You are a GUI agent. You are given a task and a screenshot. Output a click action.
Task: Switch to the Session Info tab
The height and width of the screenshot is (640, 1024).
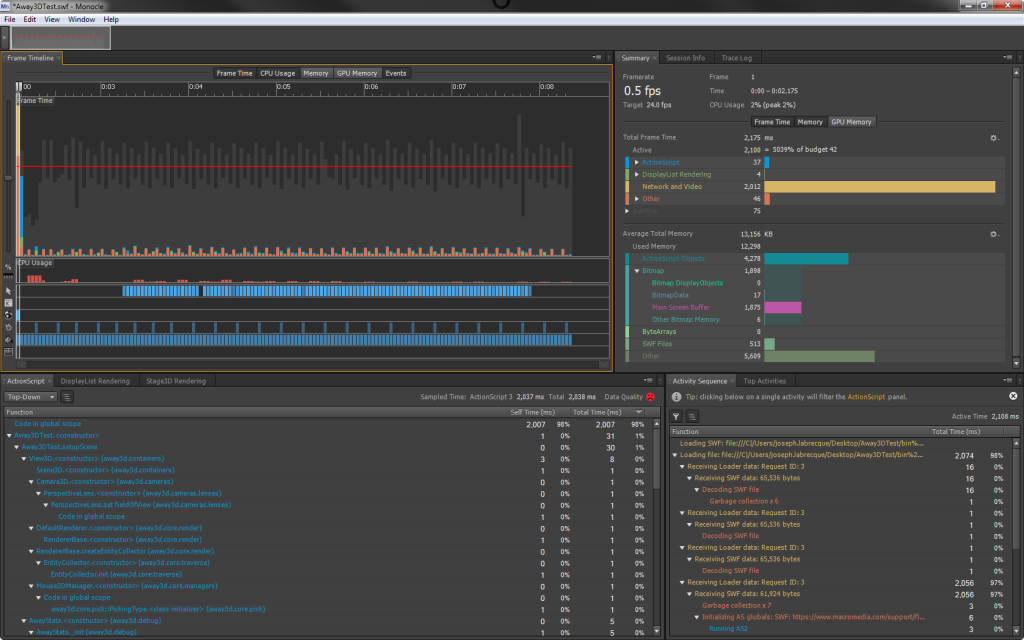pos(685,58)
